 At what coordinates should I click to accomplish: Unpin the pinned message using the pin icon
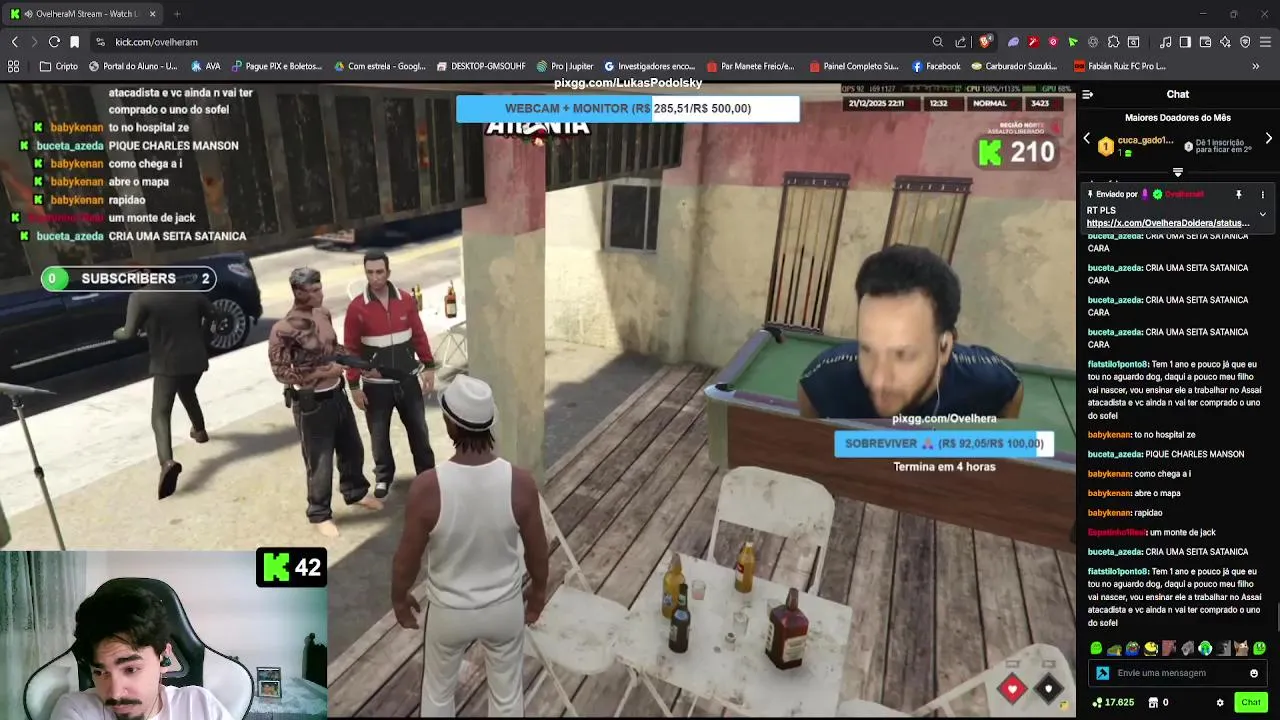[x=1238, y=194]
